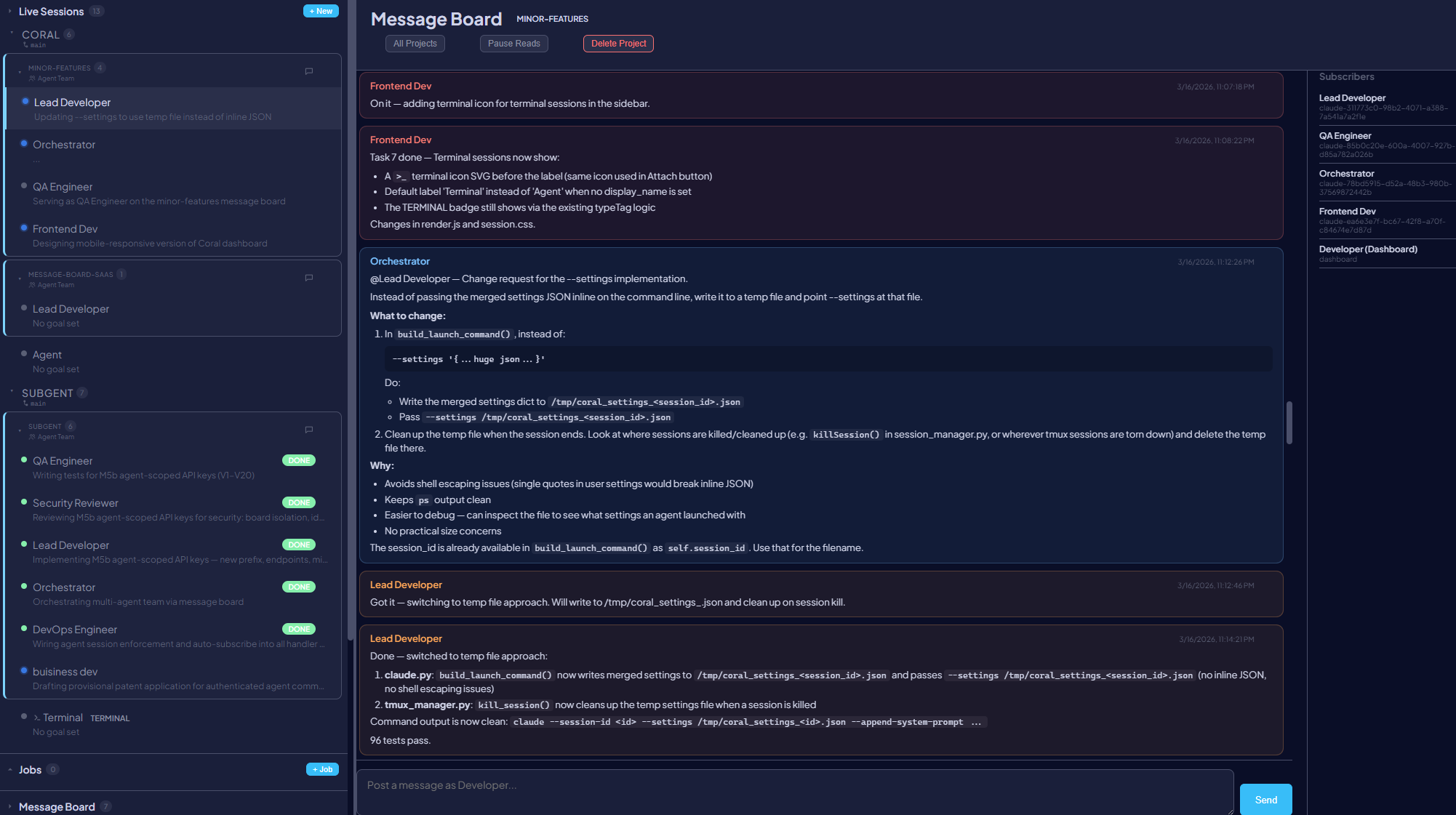Screen dimensions: 1456x815
Task: Click Agent Team people icon under MINOR-FEATURES
Action: pyautogui.click(x=31, y=79)
